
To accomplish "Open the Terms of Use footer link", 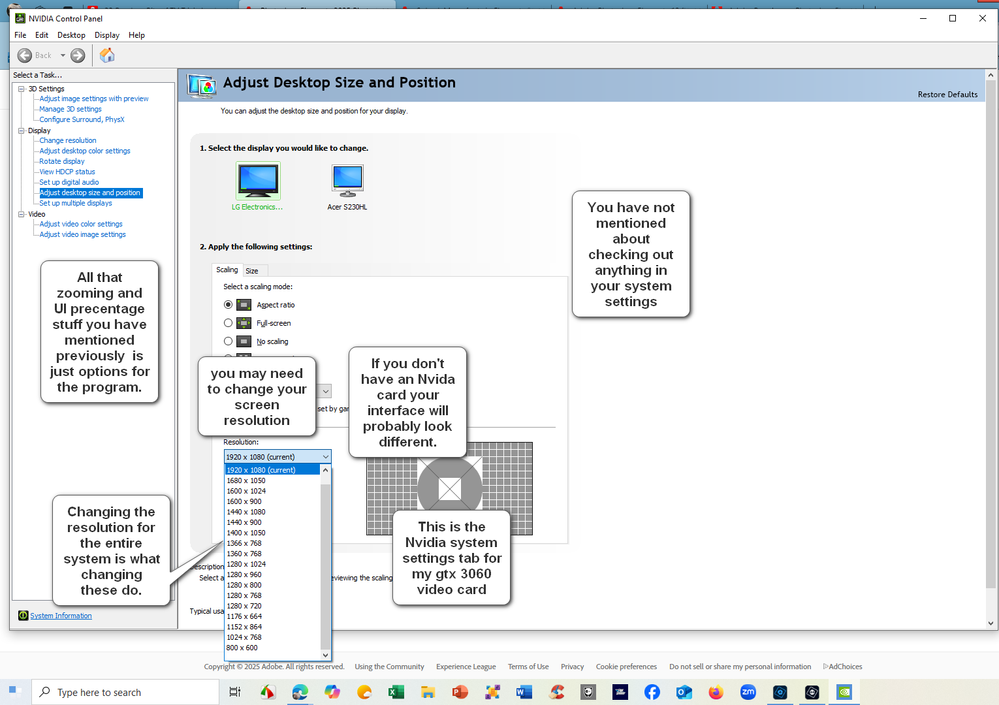I will (x=528, y=667).
